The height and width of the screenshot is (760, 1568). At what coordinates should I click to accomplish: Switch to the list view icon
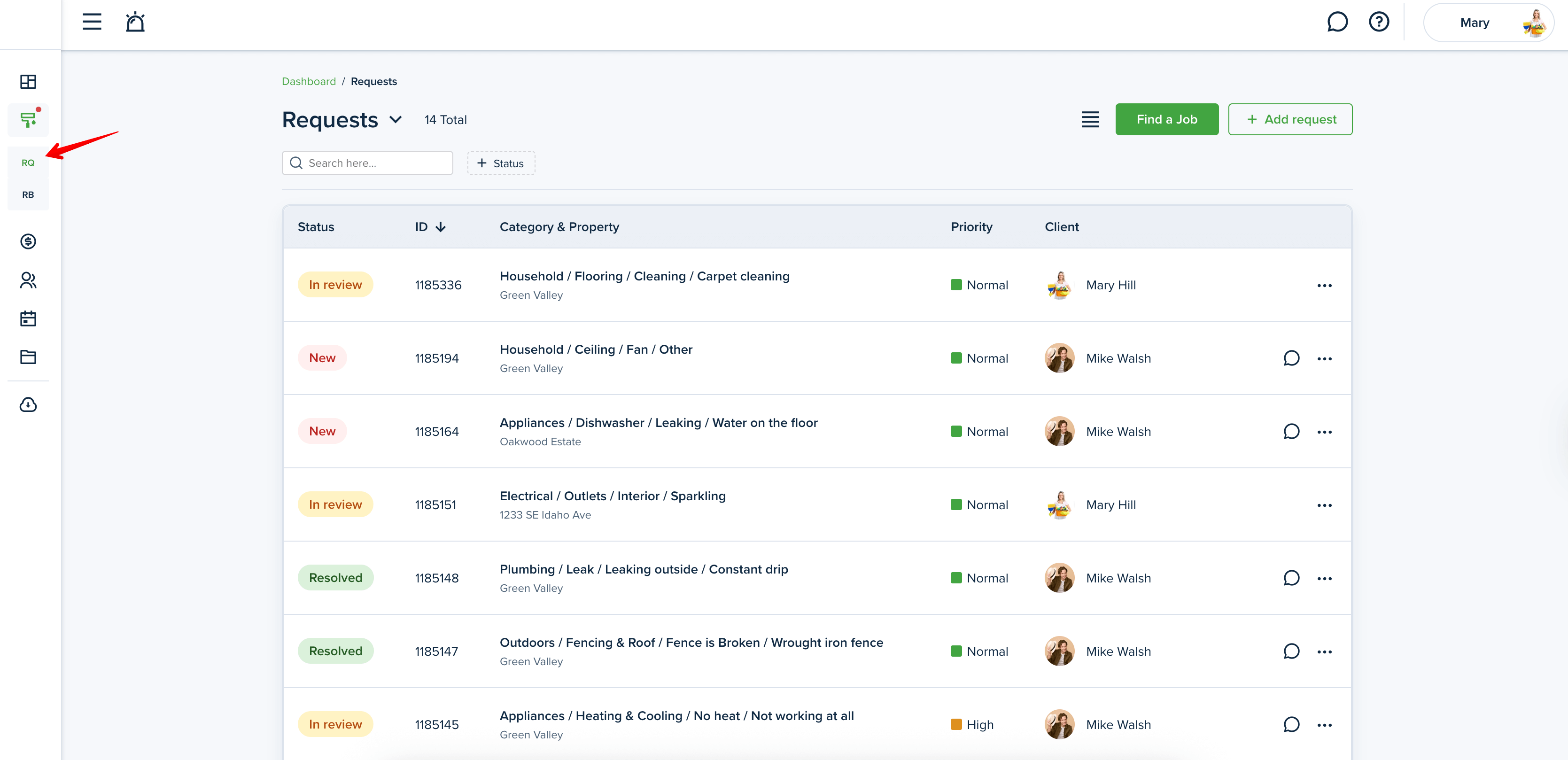click(x=1089, y=119)
